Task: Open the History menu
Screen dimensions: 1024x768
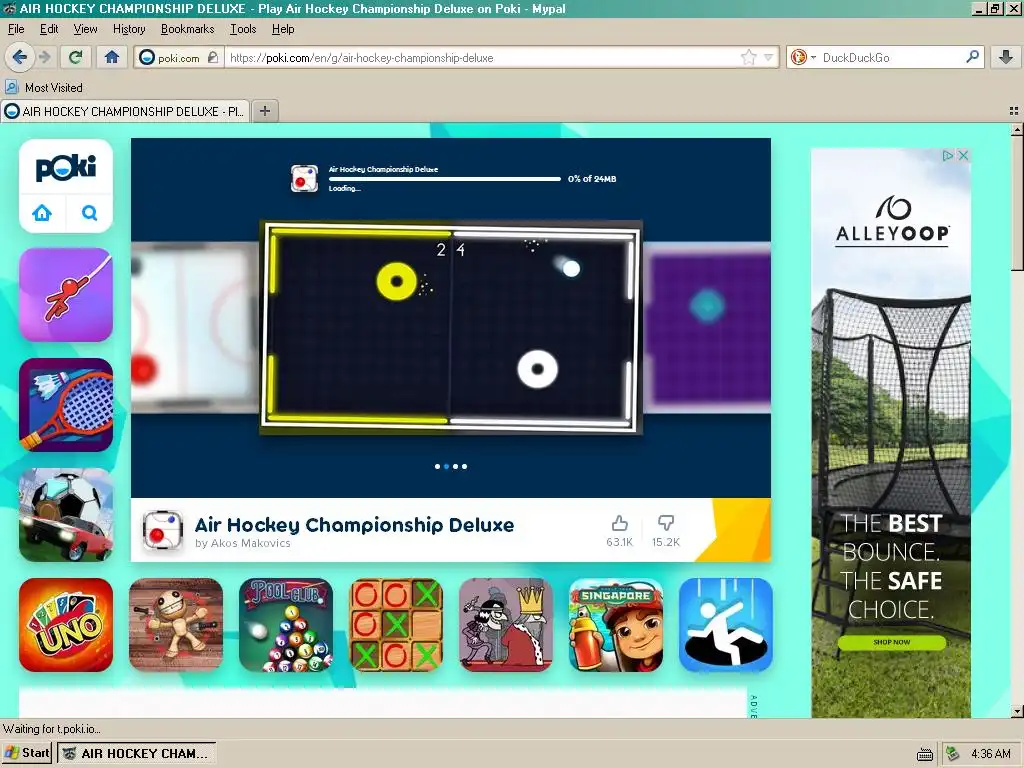Action: click(129, 29)
